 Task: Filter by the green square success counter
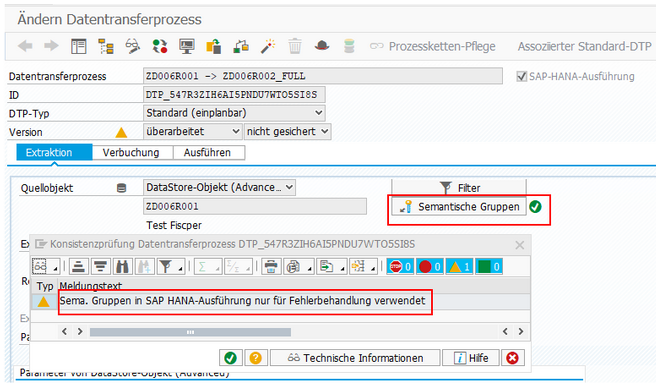coord(489,266)
